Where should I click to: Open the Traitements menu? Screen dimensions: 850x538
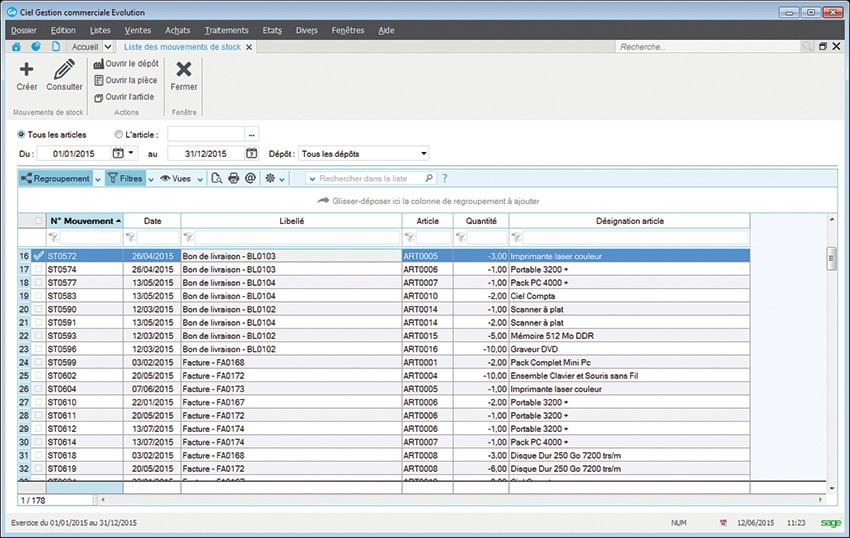pos(226,30)
